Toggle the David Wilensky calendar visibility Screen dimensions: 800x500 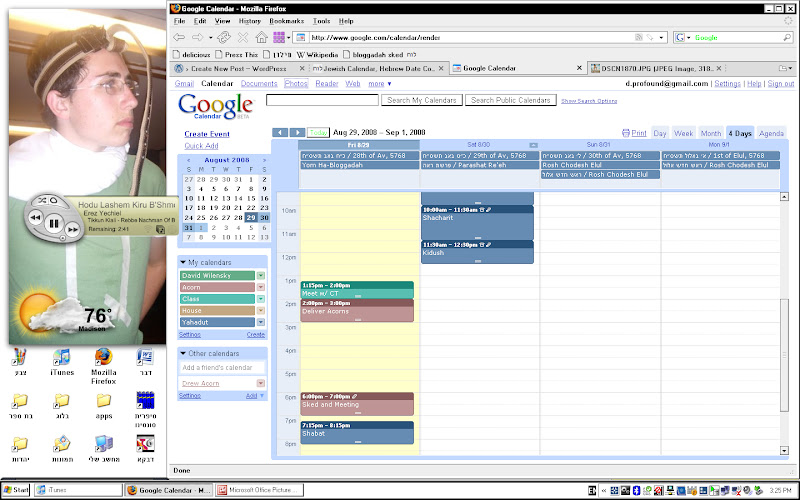pyautogui.click(x=217, y=276)
